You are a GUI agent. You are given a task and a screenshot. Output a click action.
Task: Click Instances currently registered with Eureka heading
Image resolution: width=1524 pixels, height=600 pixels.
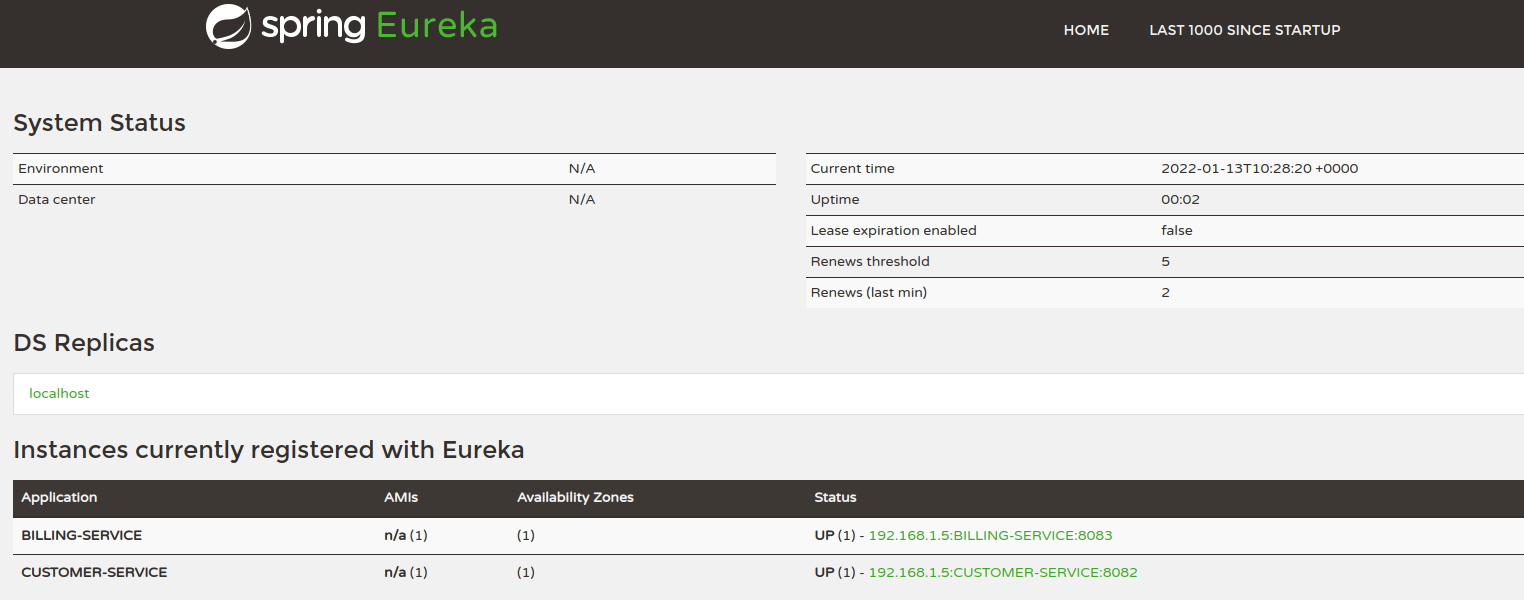pyautogui.click(x=269, y=450)
